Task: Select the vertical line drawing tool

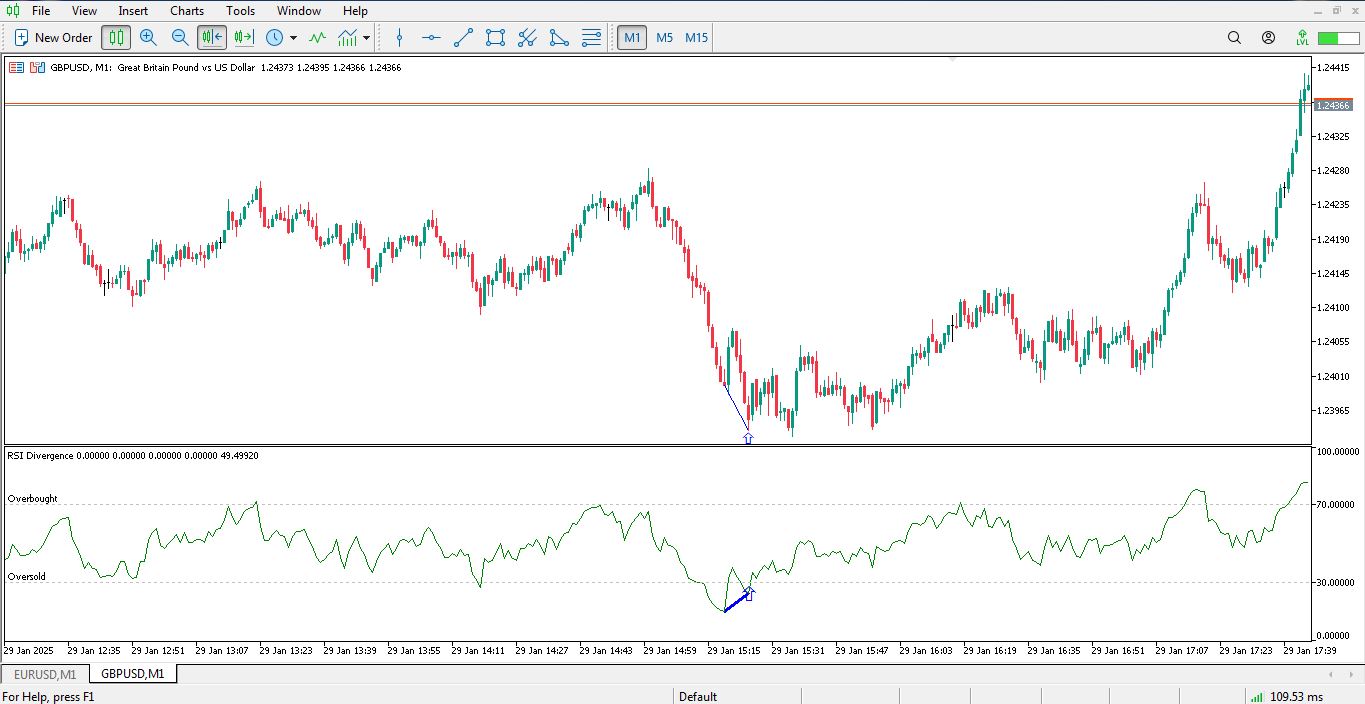Action: (399, 38)
